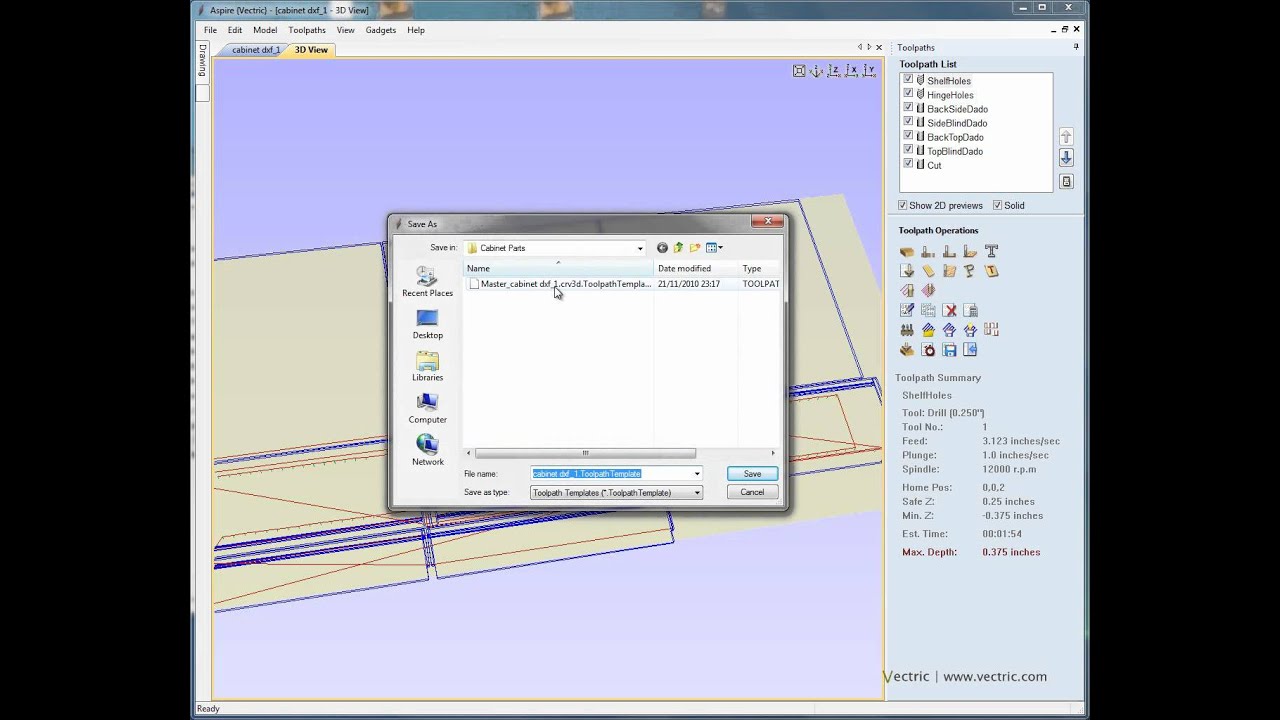Open Desktop location in Save As sidebar
The image size is (1280, 720).
[427, 324]
